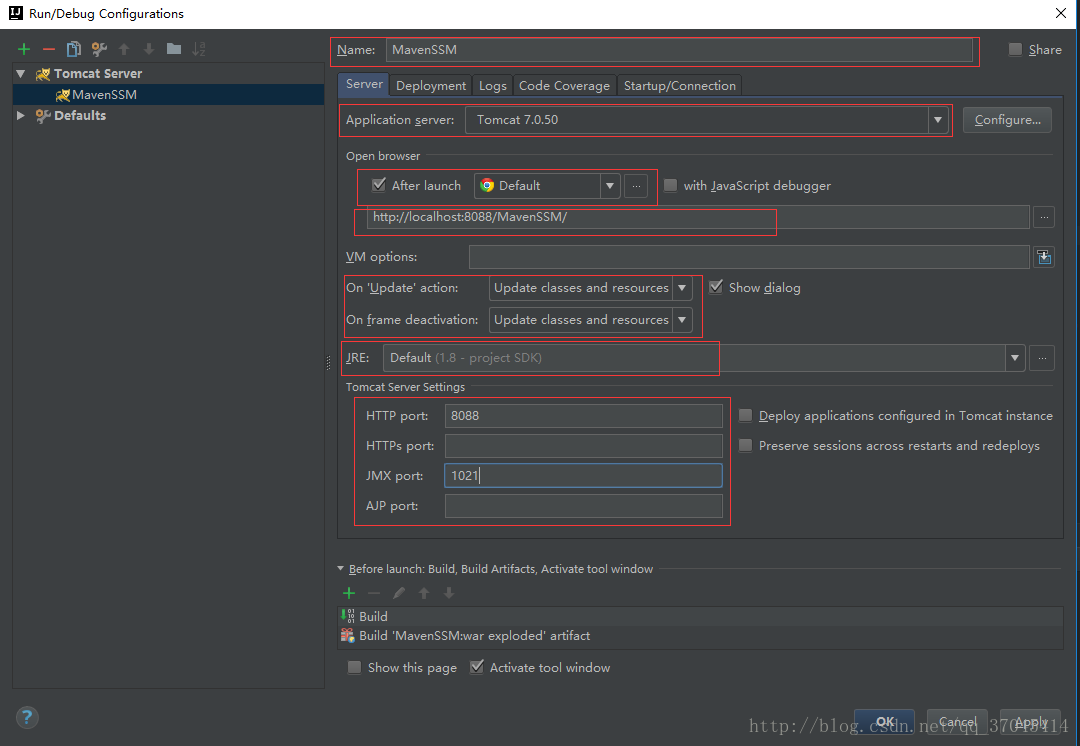Move before-launch task up
The width and height of the screenshot is (1080, 746).
424,593
